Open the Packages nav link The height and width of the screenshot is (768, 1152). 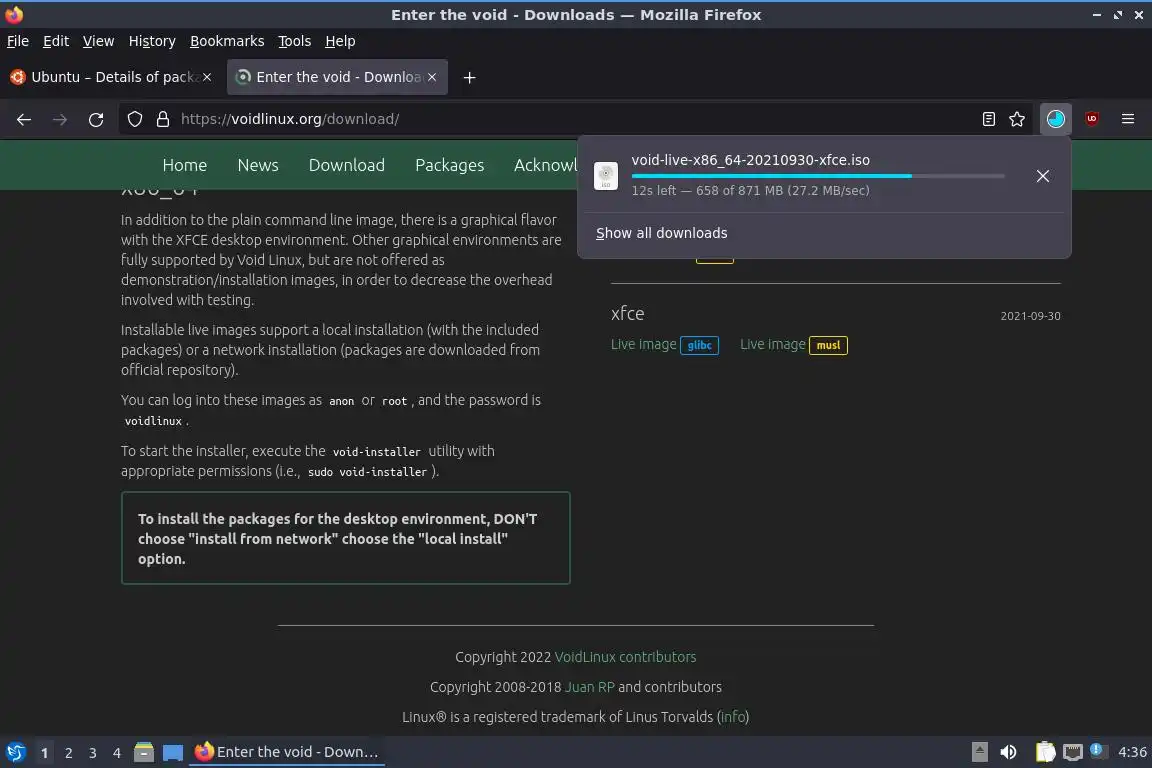pos(450,165)
